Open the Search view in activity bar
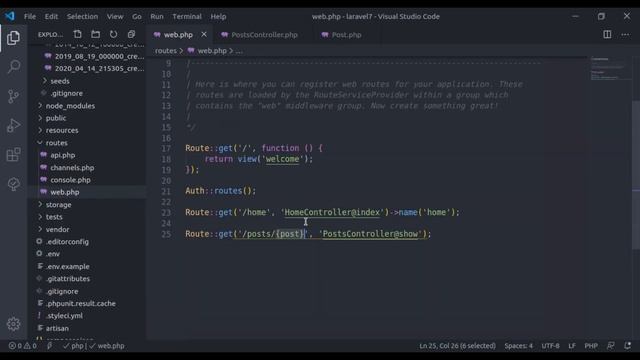 (x=13, y=67)
